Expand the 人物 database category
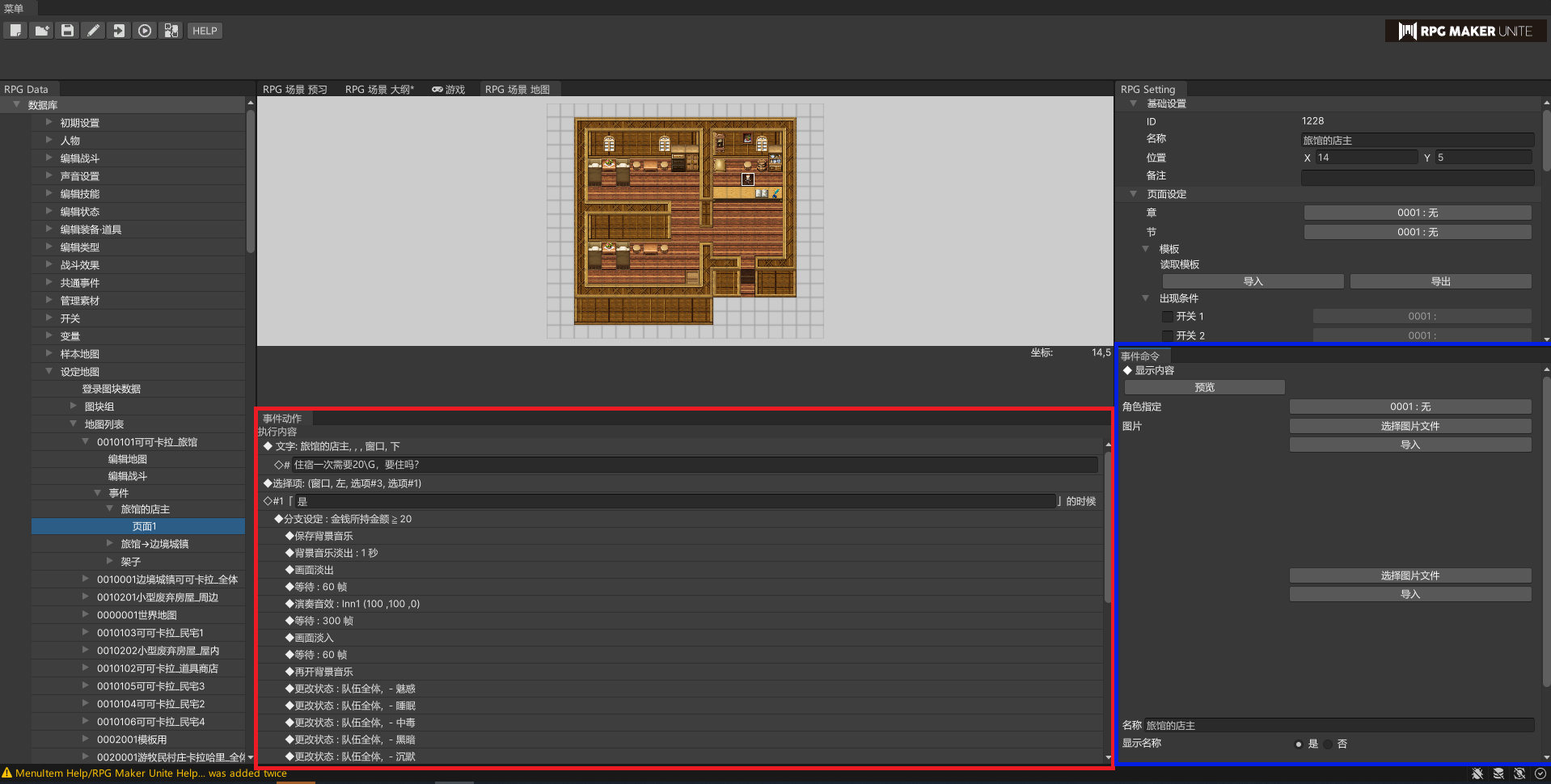Screen dimensions: 1551x784 [x=49, y=141]
